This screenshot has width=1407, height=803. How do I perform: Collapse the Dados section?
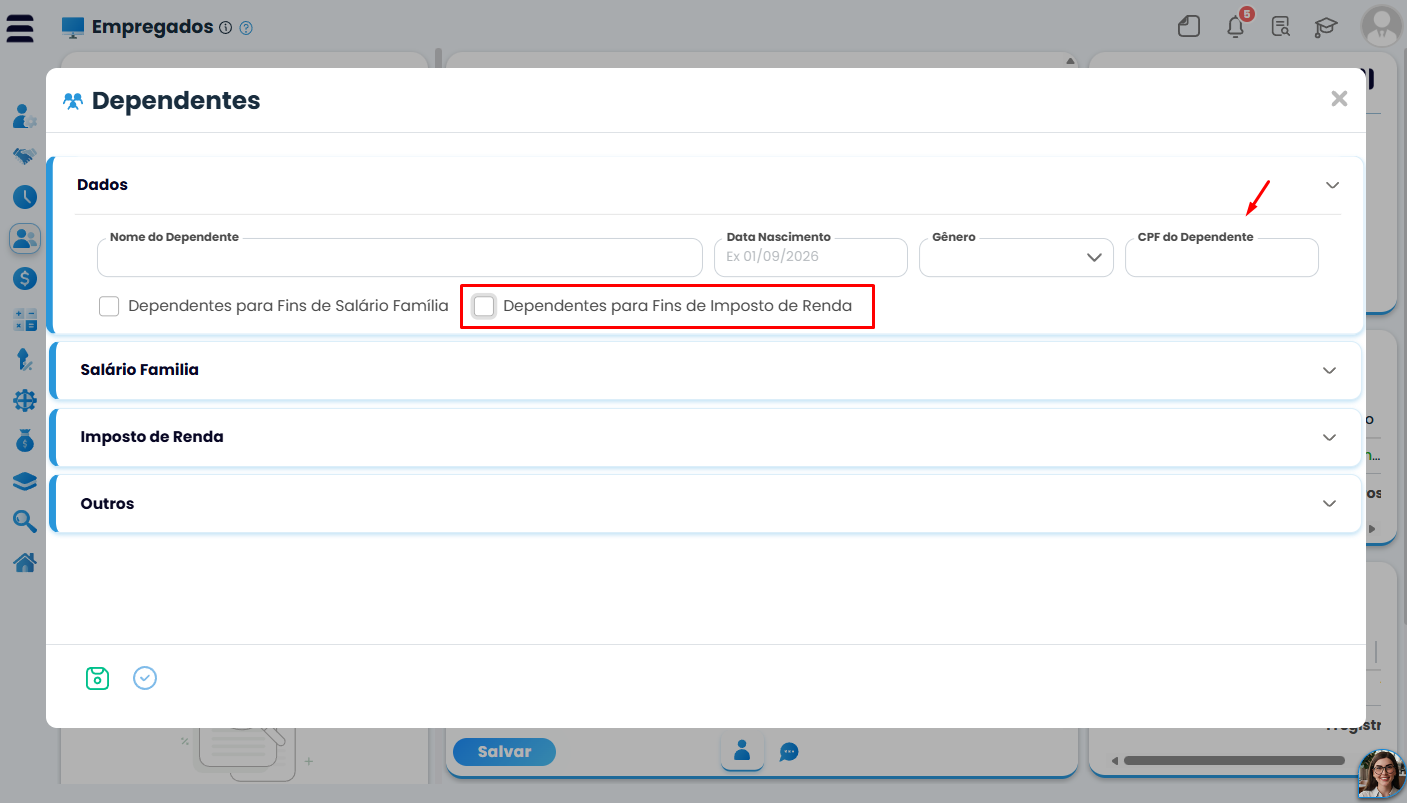click(1332, 185)
